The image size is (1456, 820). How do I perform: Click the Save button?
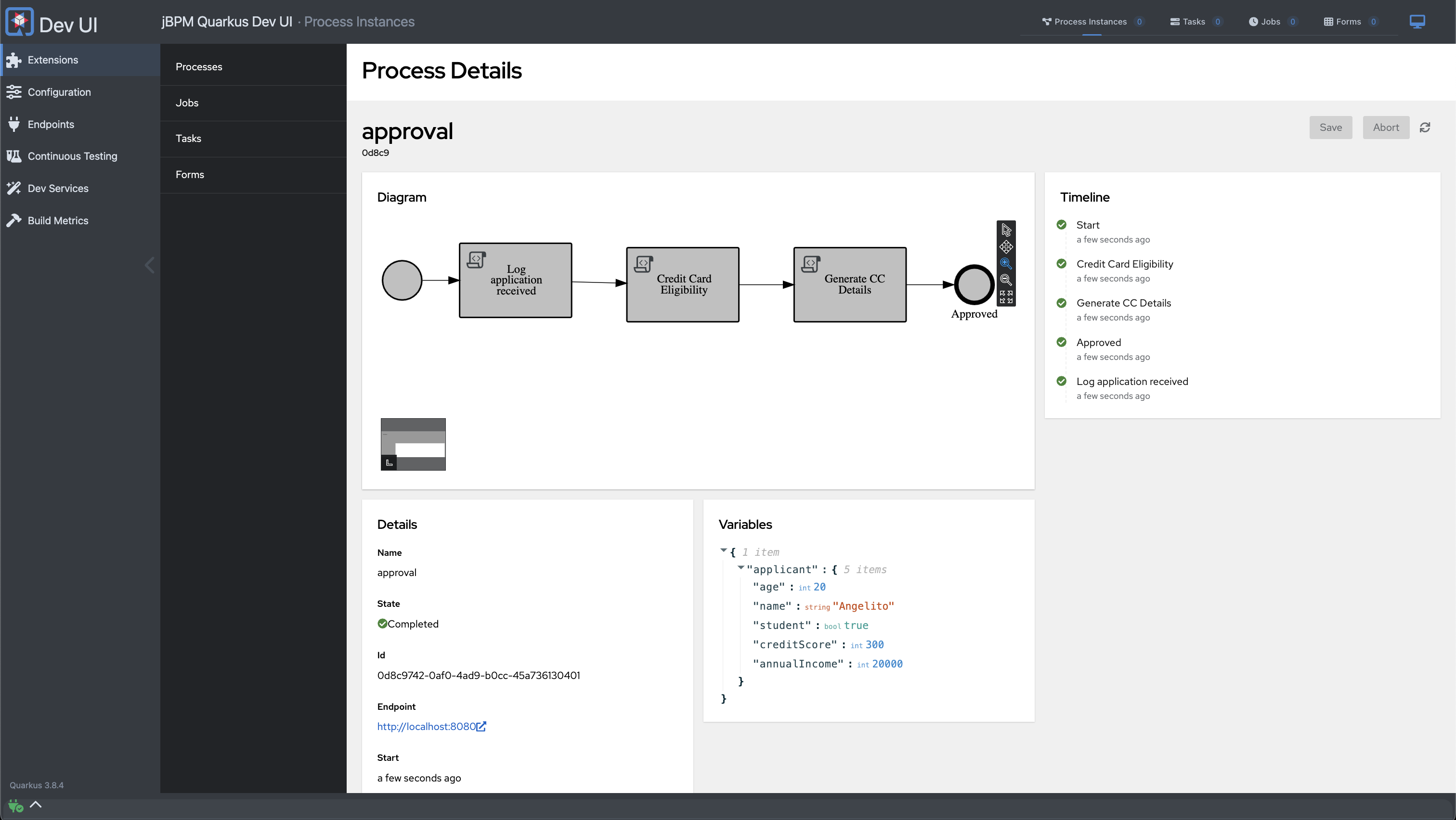1330,128
